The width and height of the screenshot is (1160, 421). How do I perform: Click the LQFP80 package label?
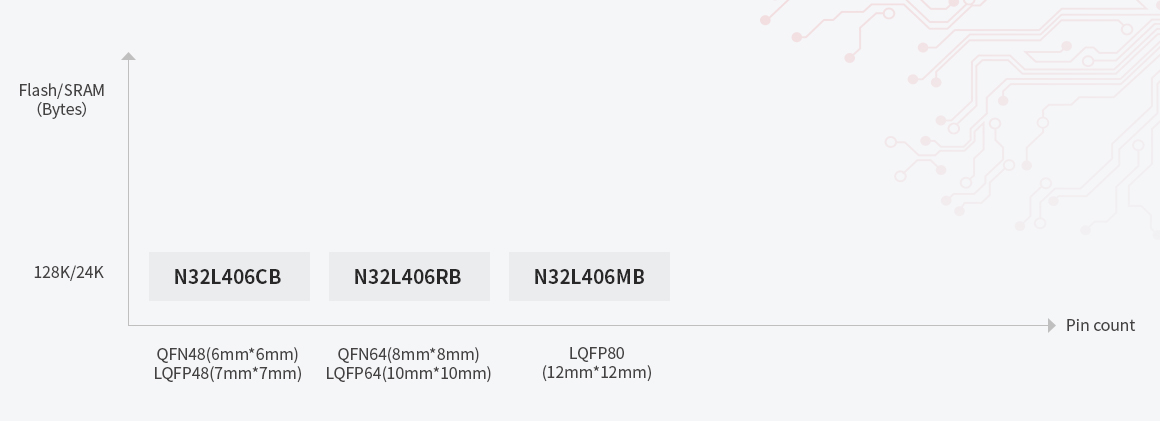(596, 353)
